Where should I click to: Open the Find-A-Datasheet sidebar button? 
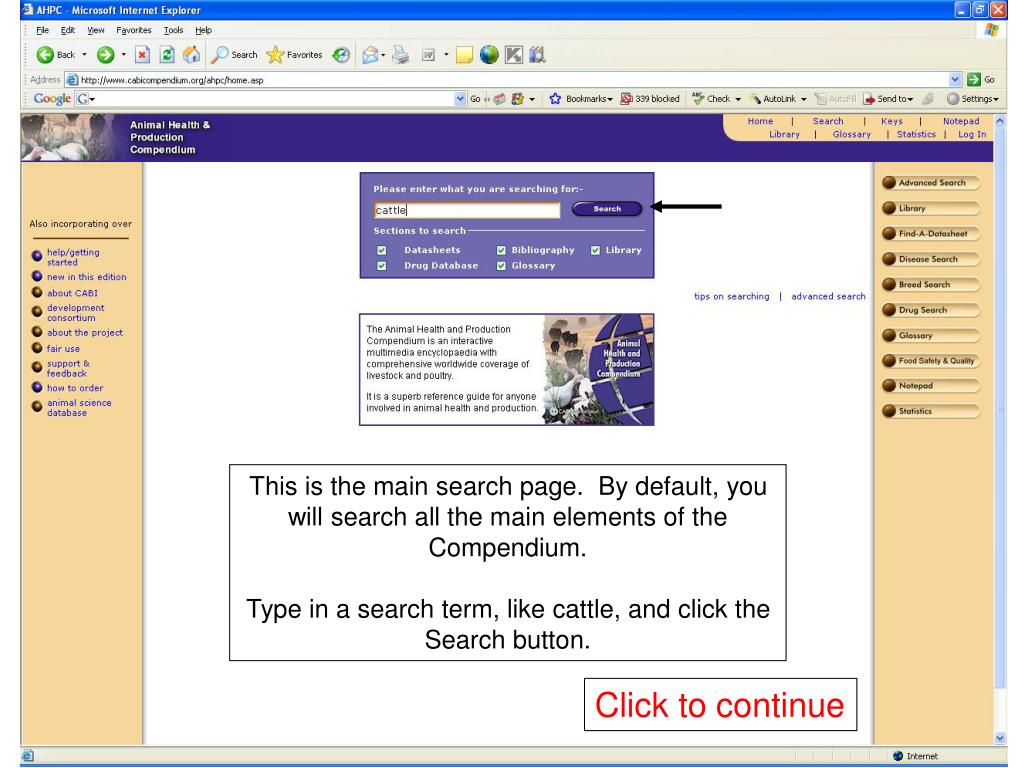tap(931, 234)
